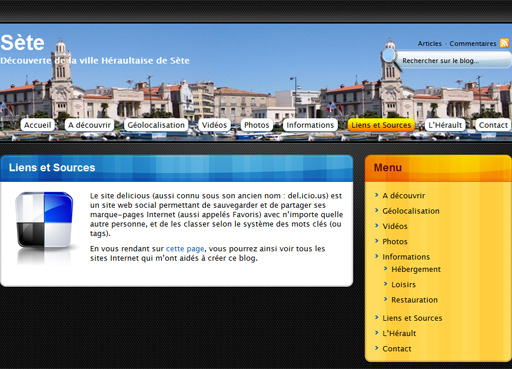The height and width of the screenshot is (369, 512).
Task: Click the arrow bullet beside Restauration
Action: tap(385, 299)
